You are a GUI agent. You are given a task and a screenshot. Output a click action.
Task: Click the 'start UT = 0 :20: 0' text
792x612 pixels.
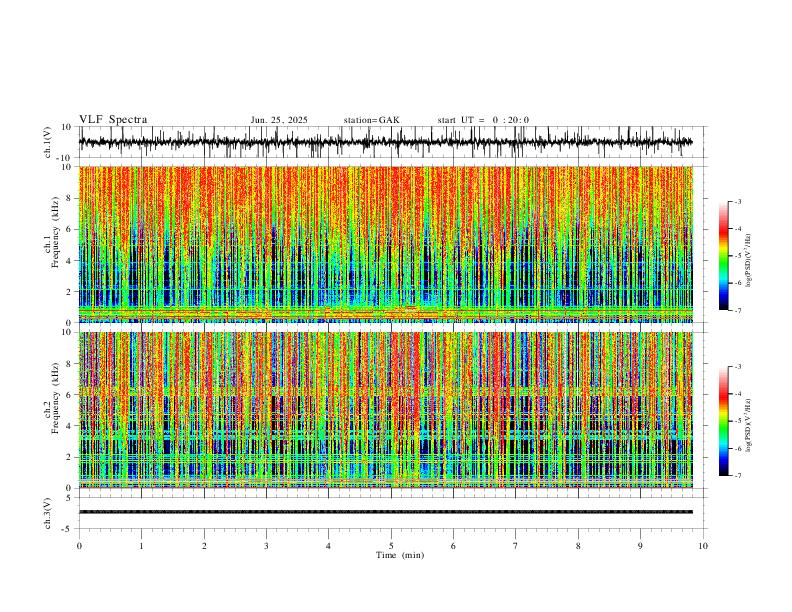483,120
